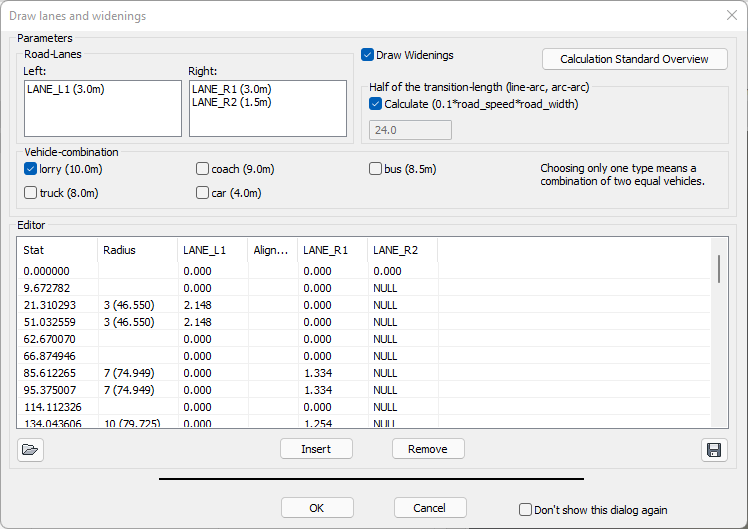Select the car (4.0m) checkbox

tap(203, 193)
